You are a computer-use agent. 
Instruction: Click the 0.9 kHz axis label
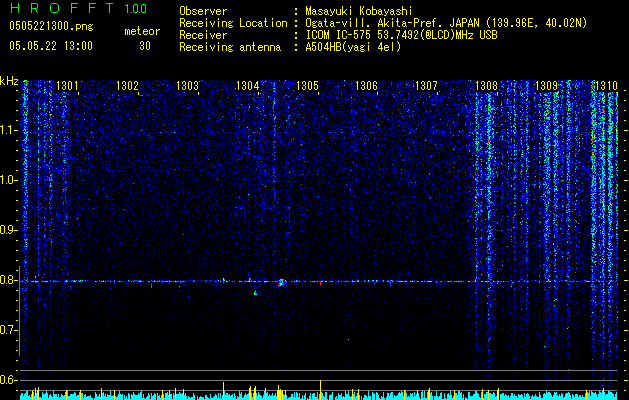pyautogui.click(x=9, y=230)
